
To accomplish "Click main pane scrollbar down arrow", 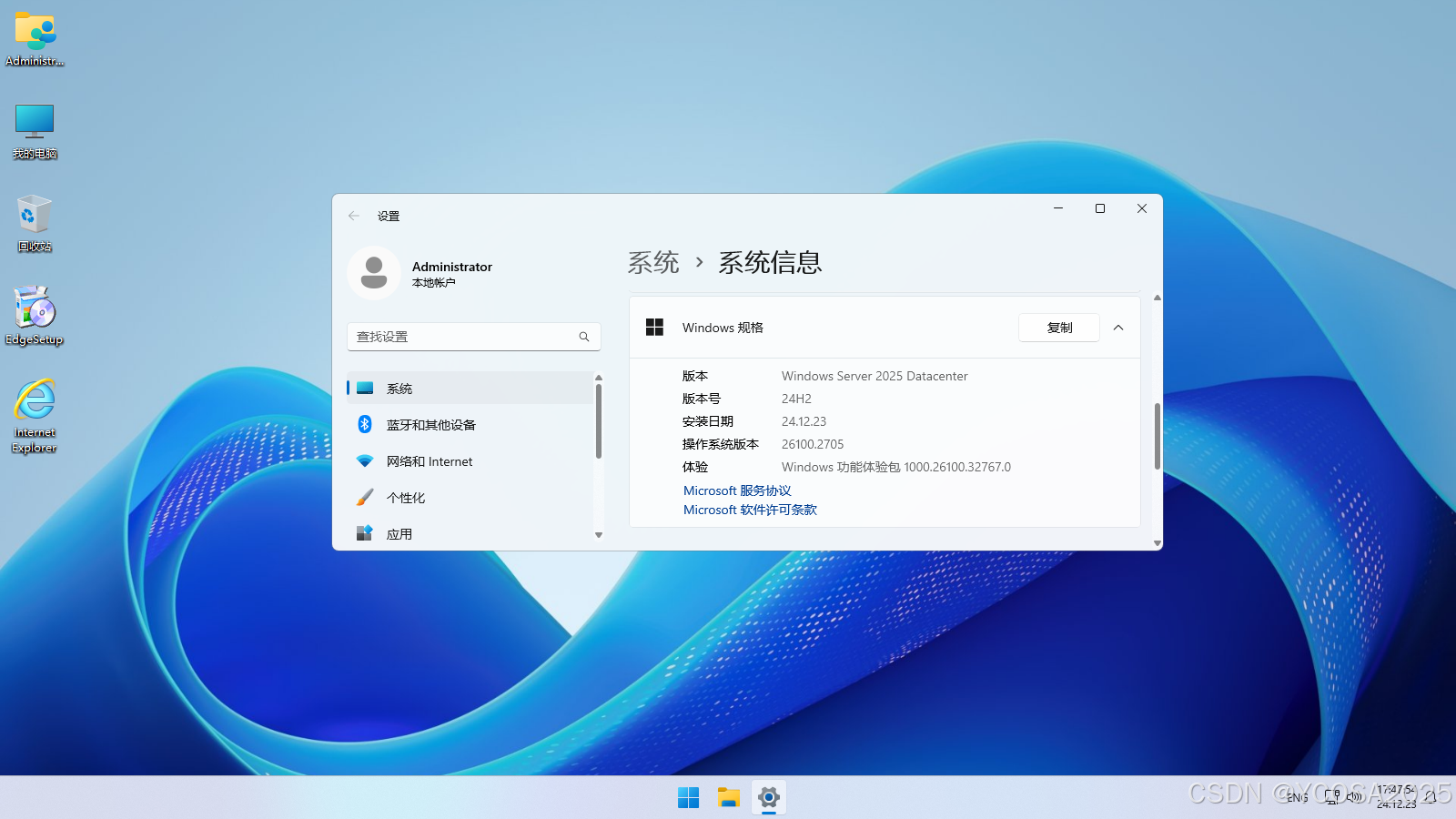I will (x=1158, y=543).
